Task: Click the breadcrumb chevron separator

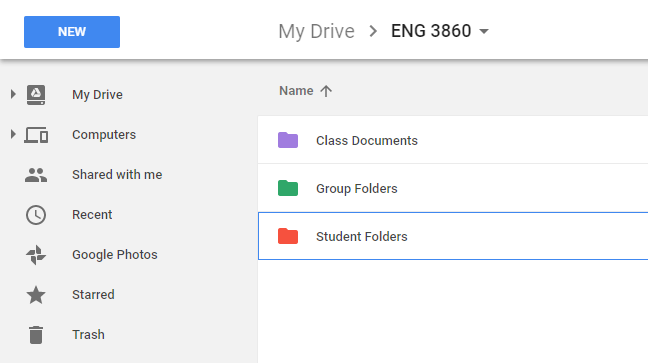Action: click(373, 31)
